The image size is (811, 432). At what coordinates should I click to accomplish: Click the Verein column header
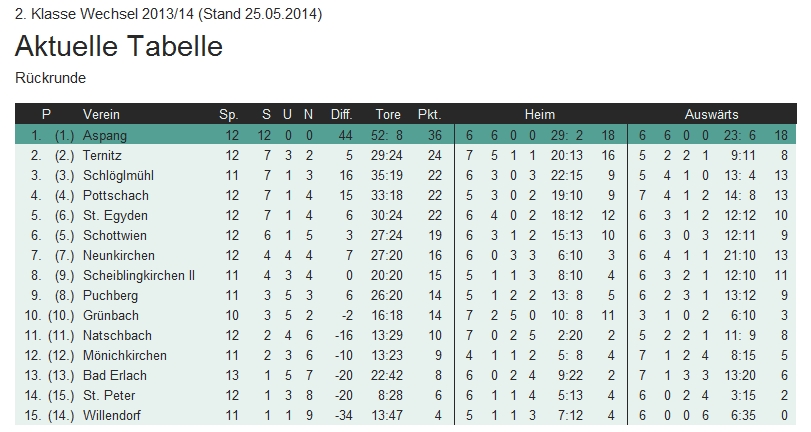(101, 114)
